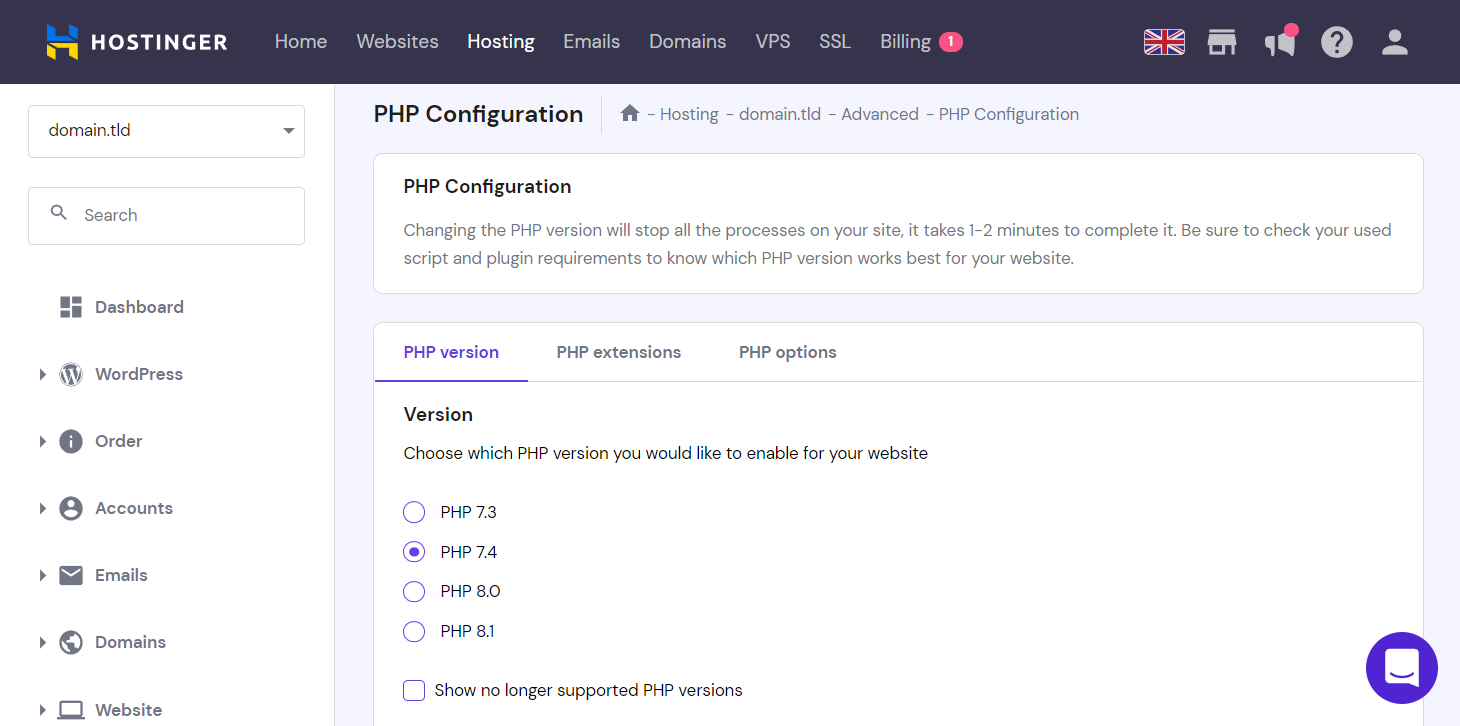Click the Advanced breadcrumb link
Screen dimensions: 1460x726
coord(879,114)
